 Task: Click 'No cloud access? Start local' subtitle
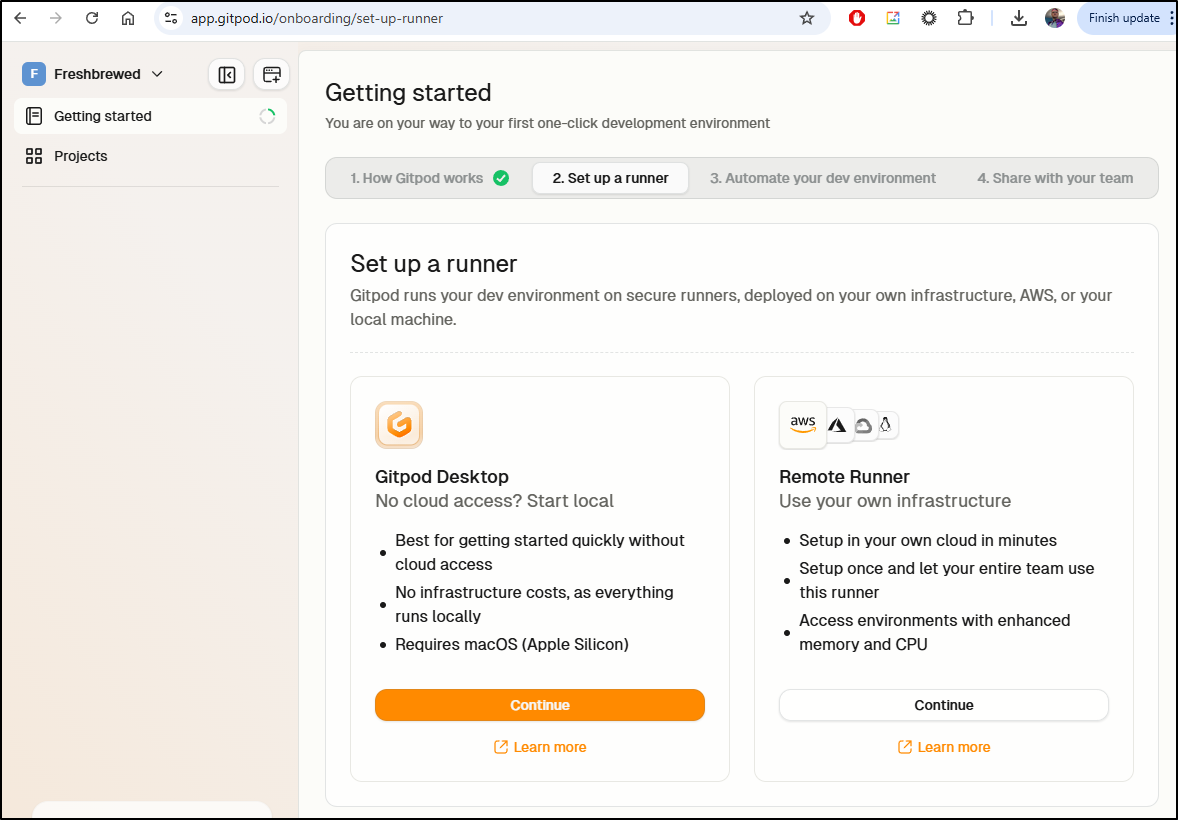pos(494,501)
